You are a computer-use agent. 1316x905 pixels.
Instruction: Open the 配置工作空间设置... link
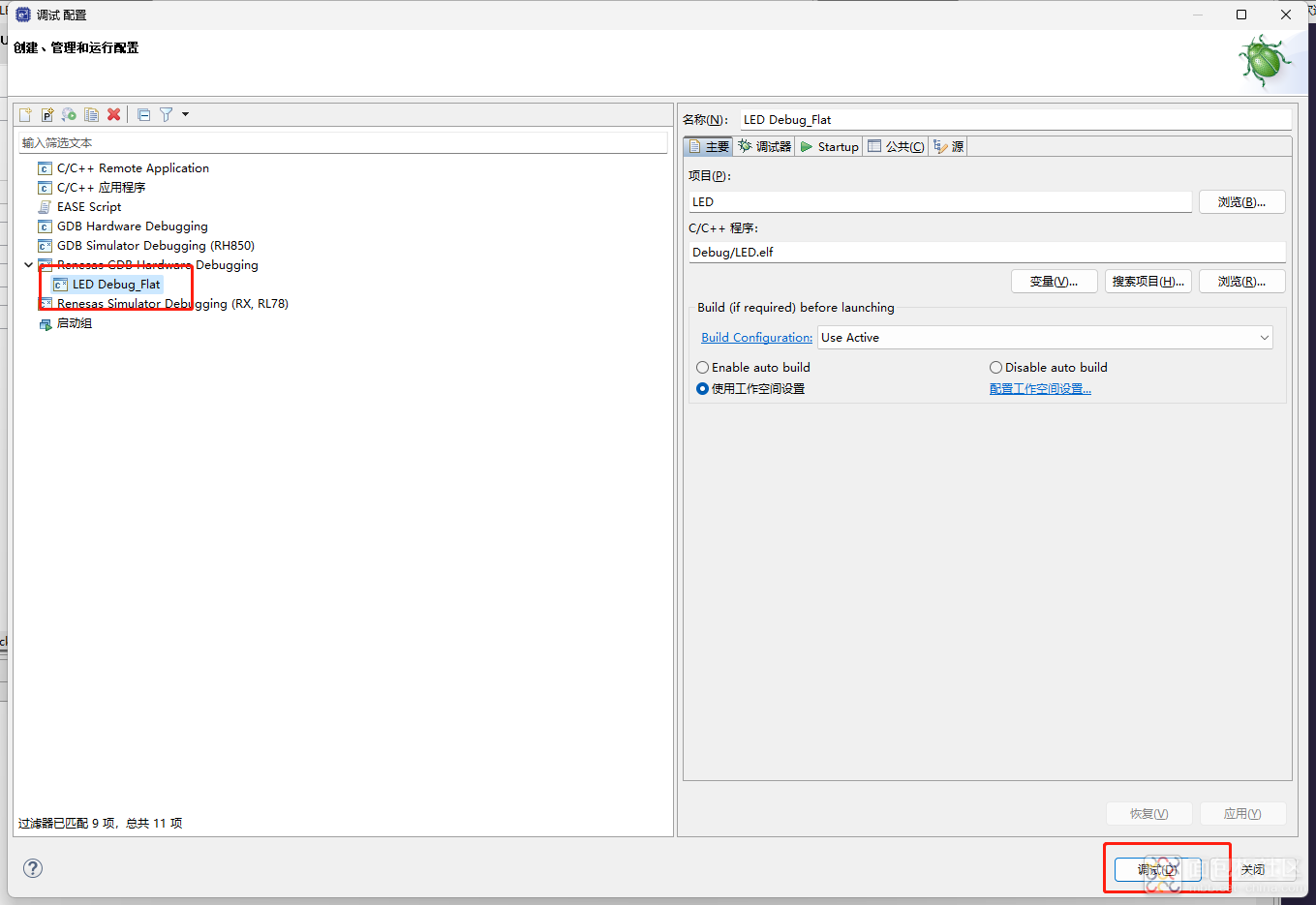(1040, 389)
